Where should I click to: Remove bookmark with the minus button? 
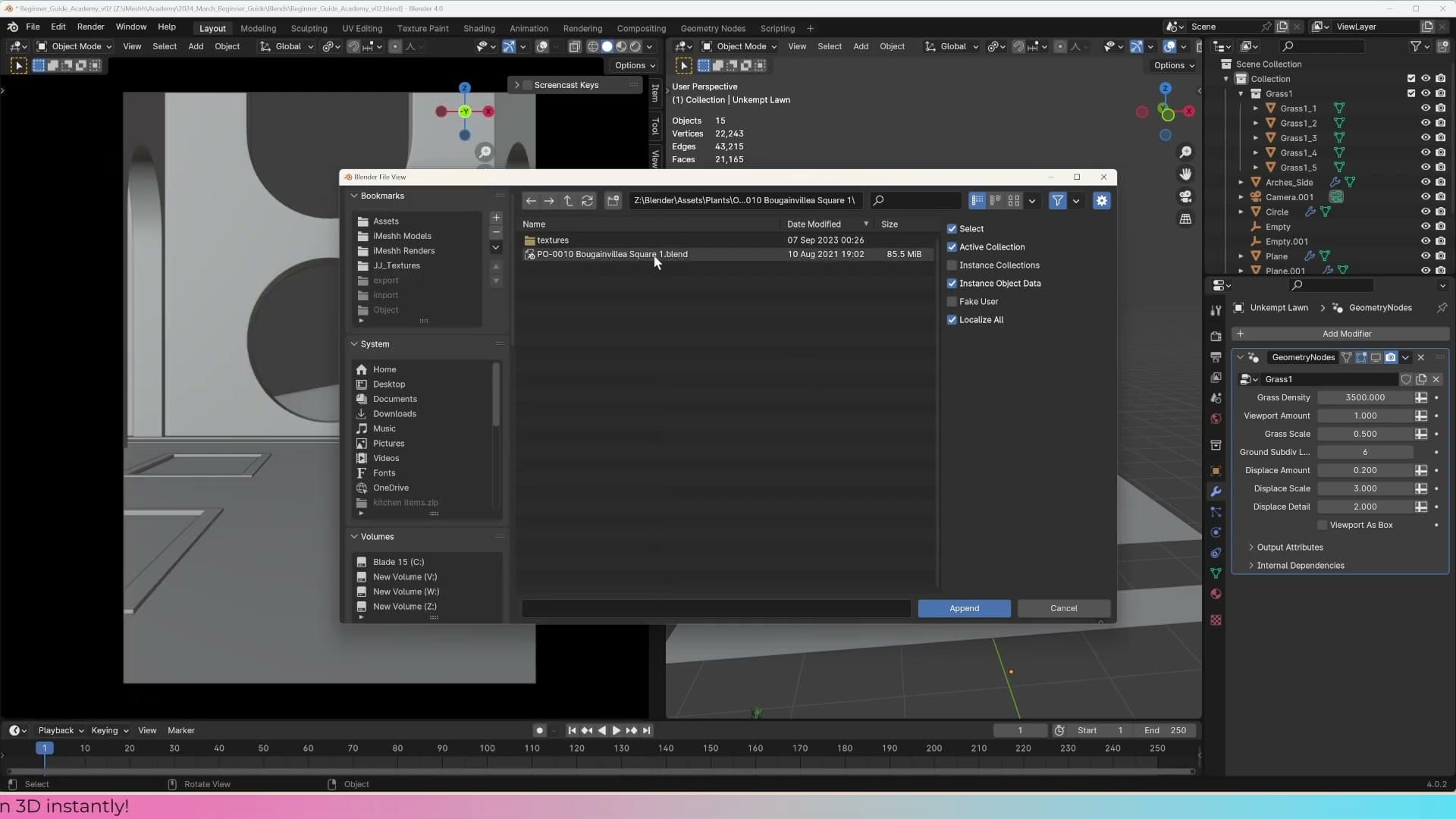pyautogui.click(x=496, y=233)
